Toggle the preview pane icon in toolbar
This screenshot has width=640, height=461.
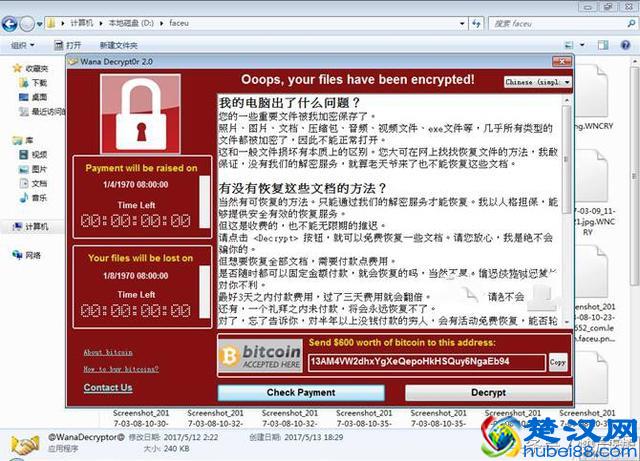pos(603,45)
